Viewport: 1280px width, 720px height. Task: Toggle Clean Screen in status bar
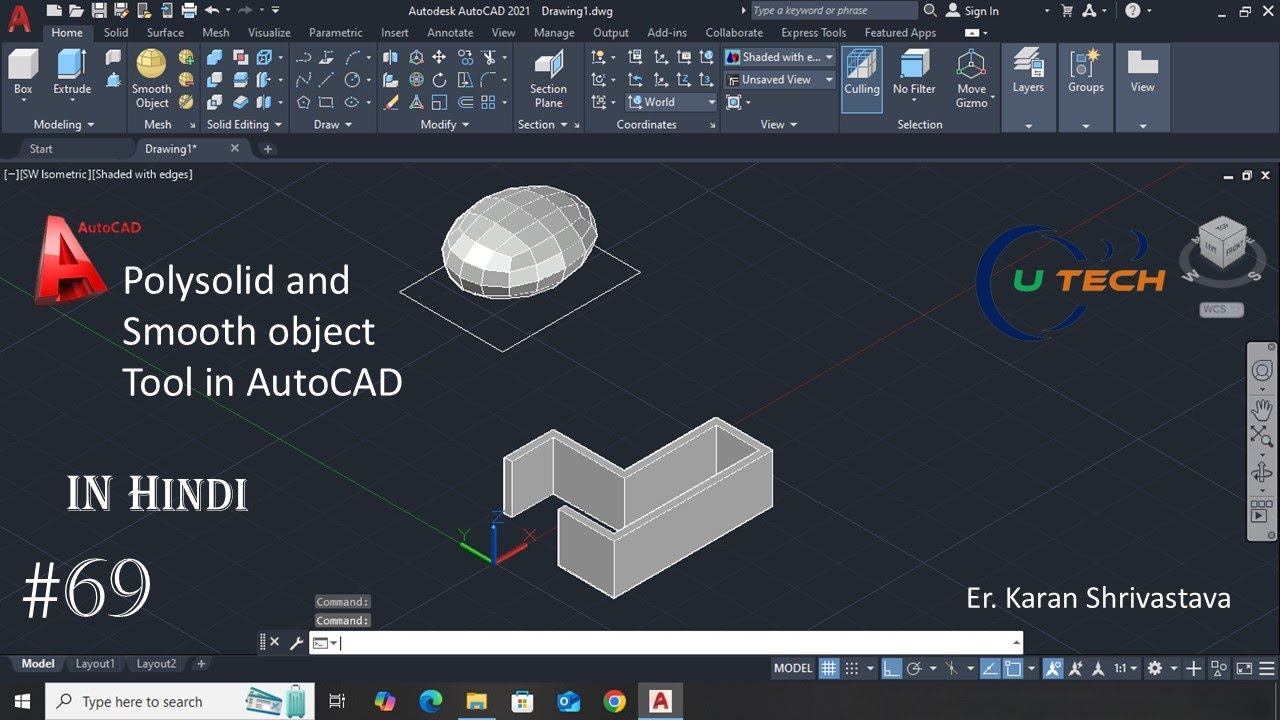tap(1244, 668)
